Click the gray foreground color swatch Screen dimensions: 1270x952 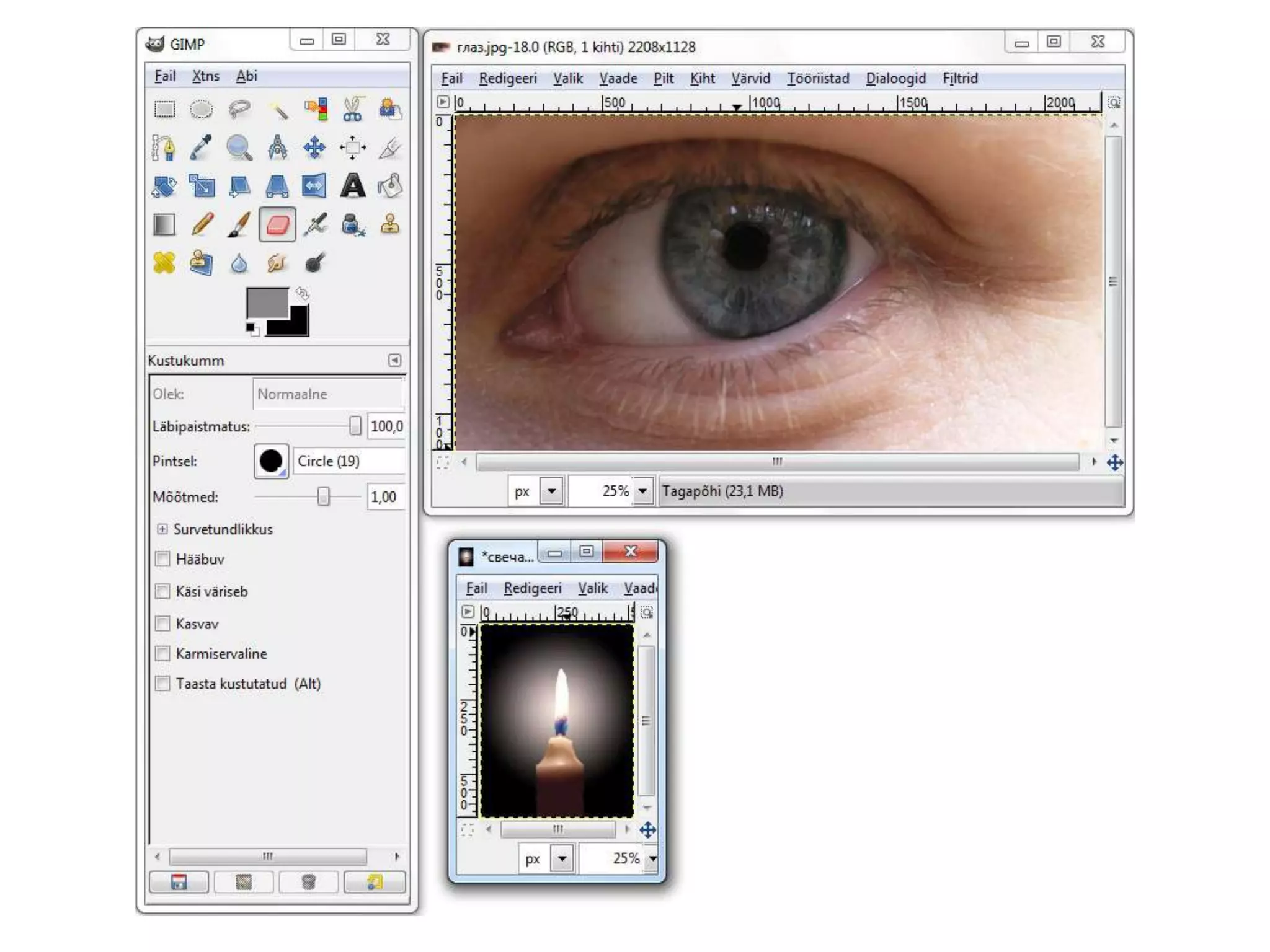(267, 302)
